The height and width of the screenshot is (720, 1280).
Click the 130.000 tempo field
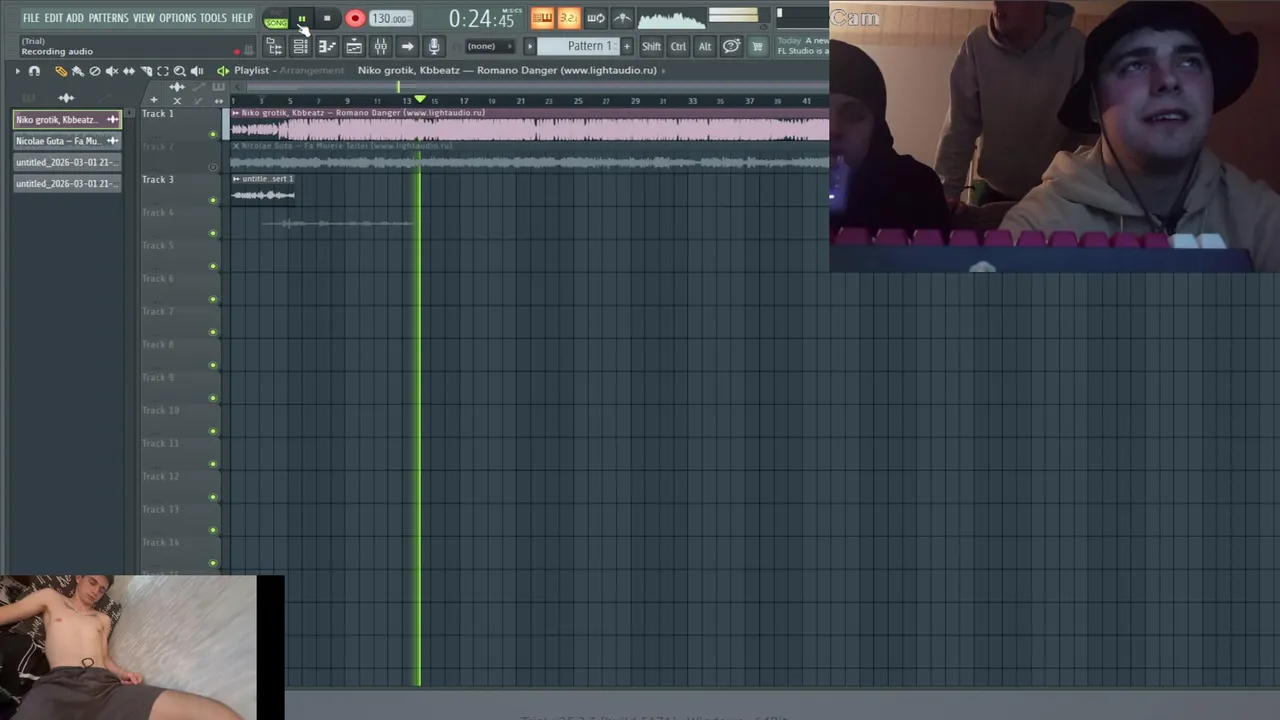(389, 19)
